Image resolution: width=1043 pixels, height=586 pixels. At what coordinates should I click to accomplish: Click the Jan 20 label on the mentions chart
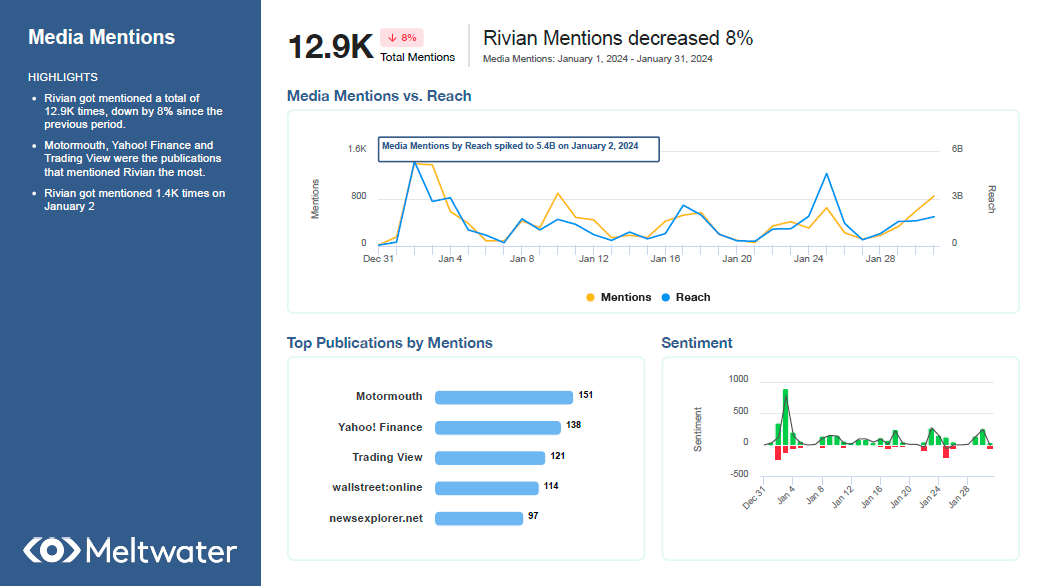(x=737, y=259)
